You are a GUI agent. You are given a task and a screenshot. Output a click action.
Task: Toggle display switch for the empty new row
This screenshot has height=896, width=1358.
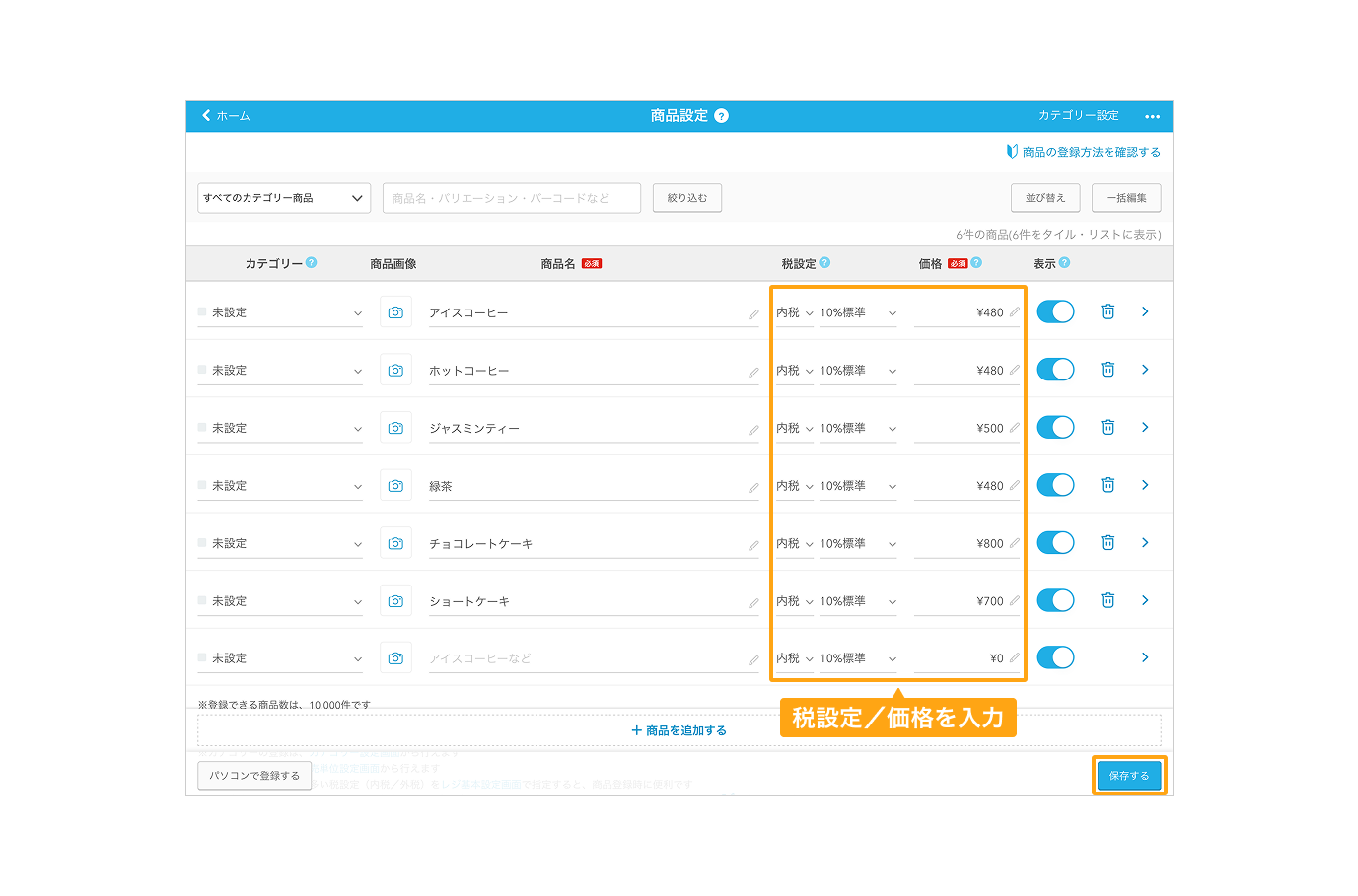[1055, 657]
